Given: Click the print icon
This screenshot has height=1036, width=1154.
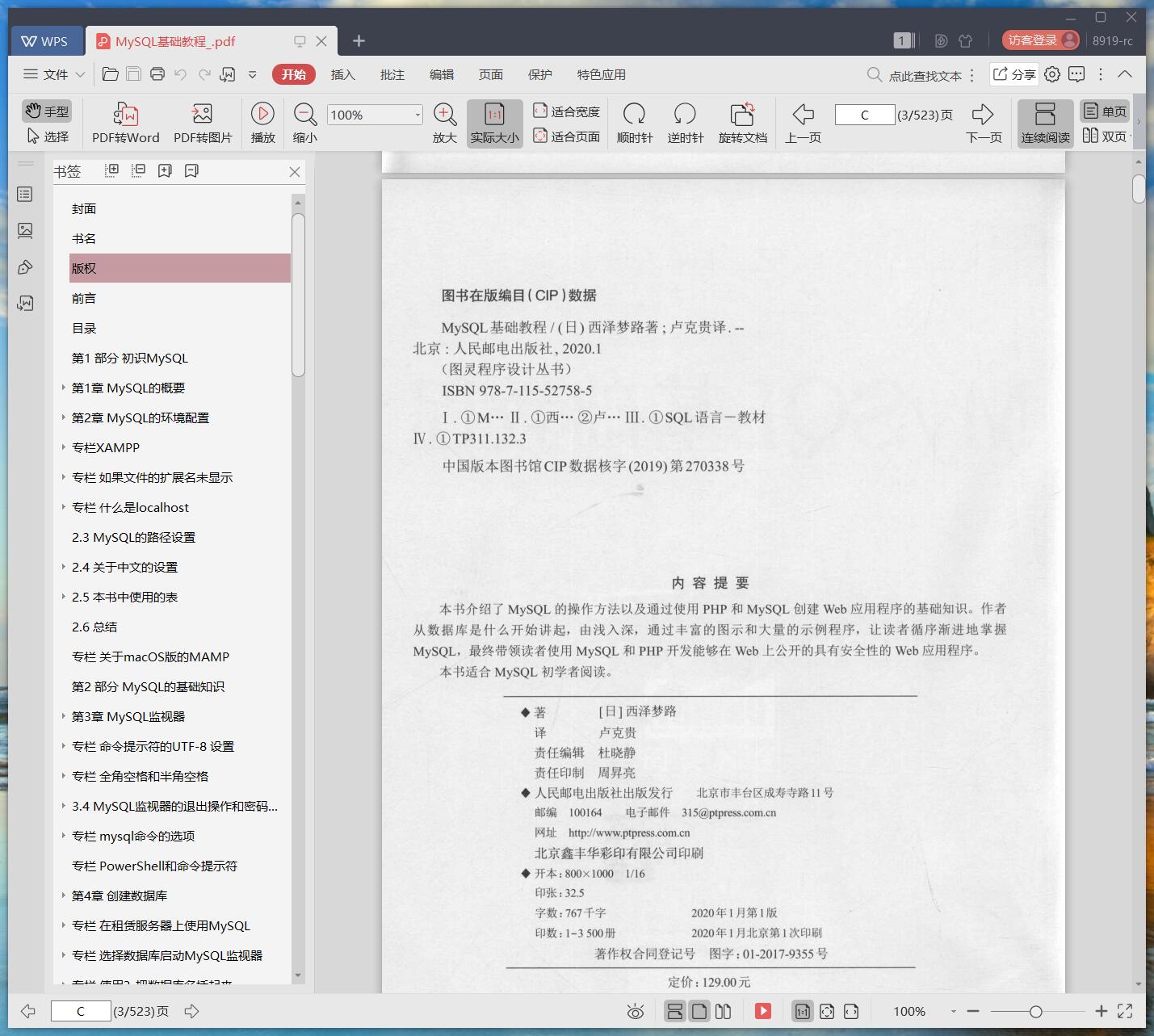Looking at the screenshot, I should pos(157,74).
